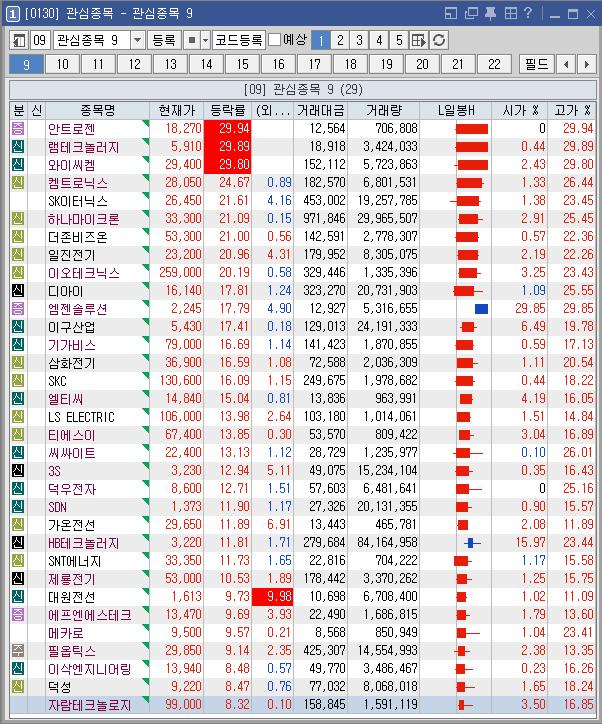The width and height of the screenshot is (602, 724).
Task: Toggle the 예상 checkbox
Action: 275,40
